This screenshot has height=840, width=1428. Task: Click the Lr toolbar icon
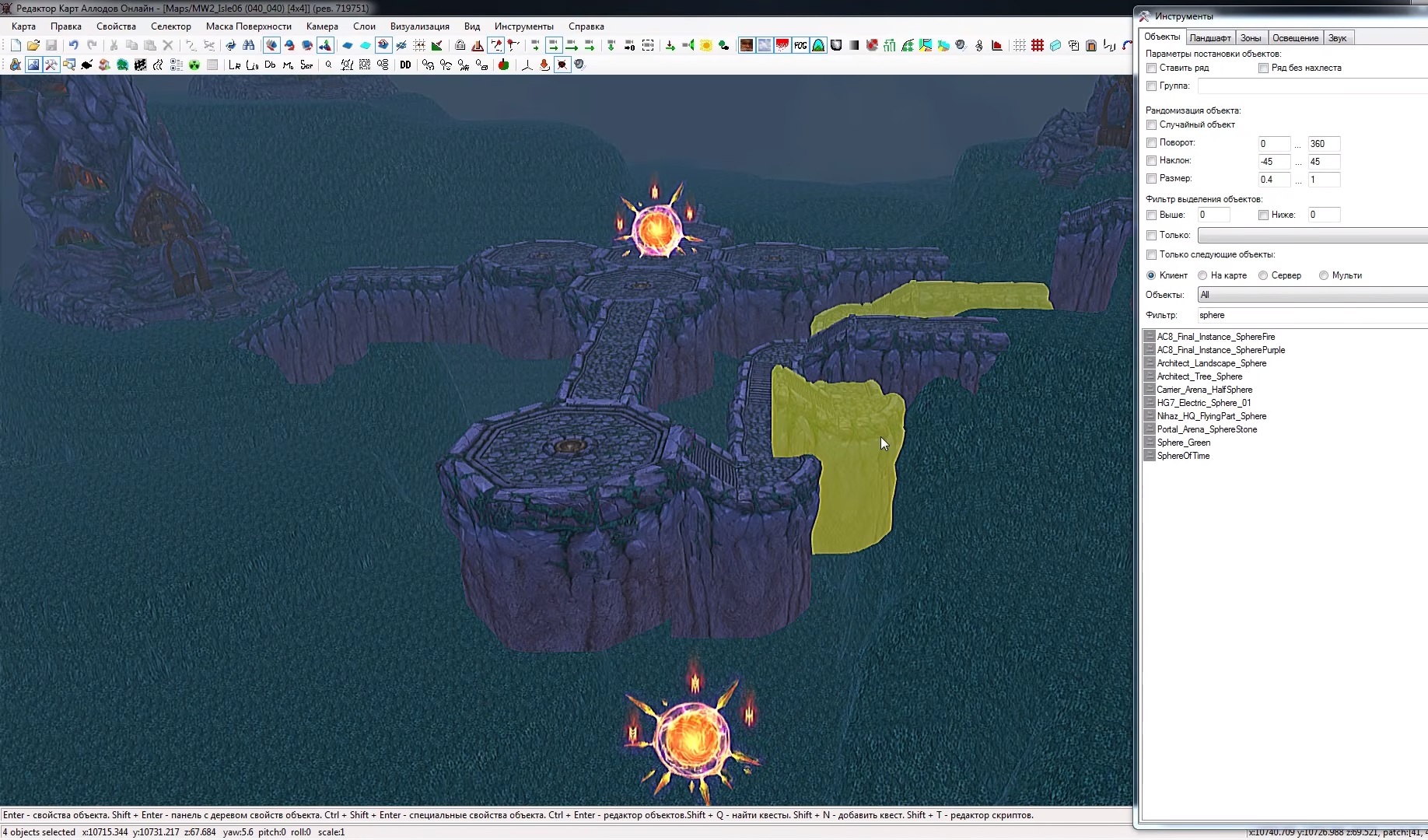click(x=234, y=65)
